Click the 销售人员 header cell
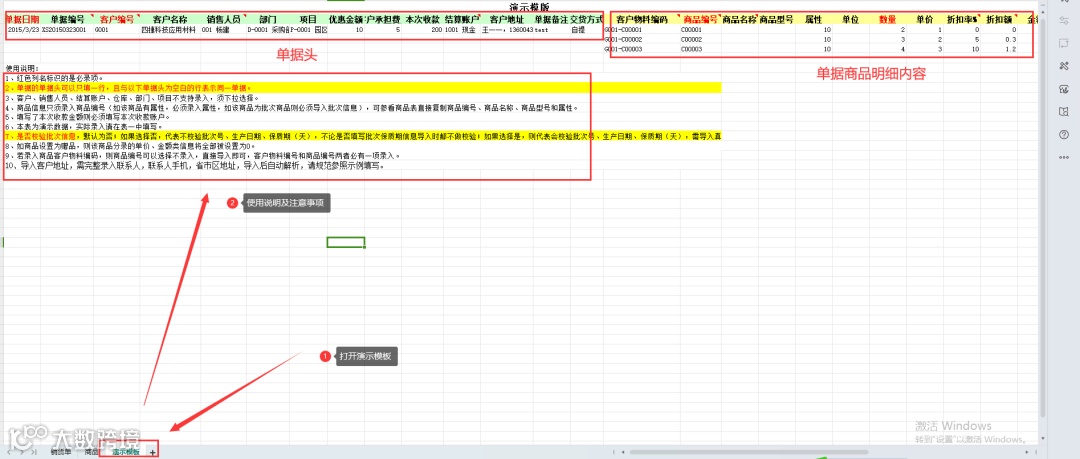Image resolution: width=1080 pixels, height=459 pixels. [x=222, y=19]
